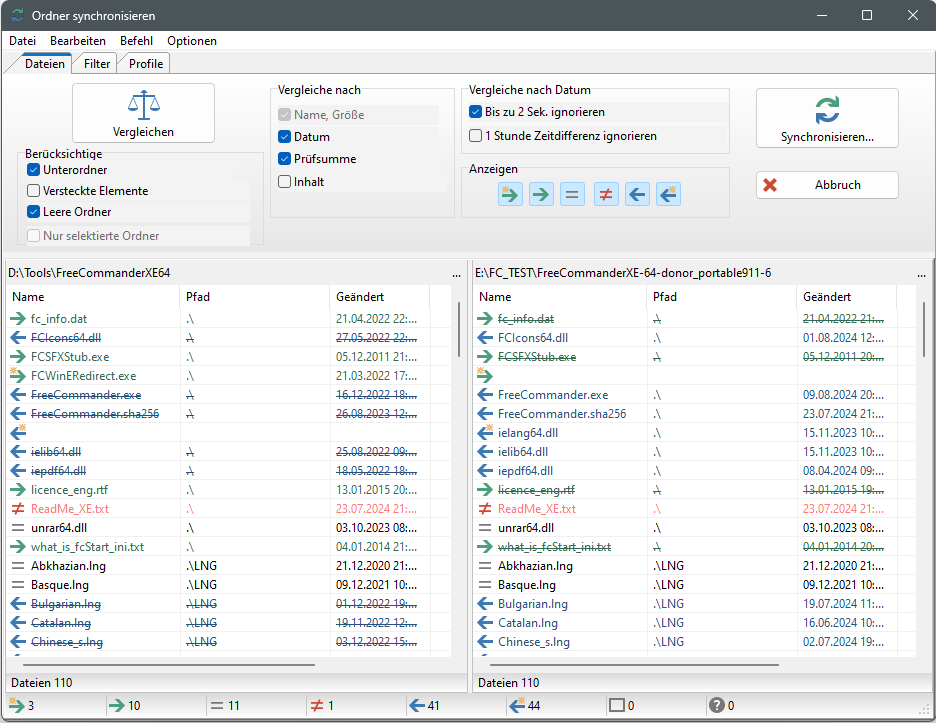Click status bar not-equal count 1

click(322, 706)
